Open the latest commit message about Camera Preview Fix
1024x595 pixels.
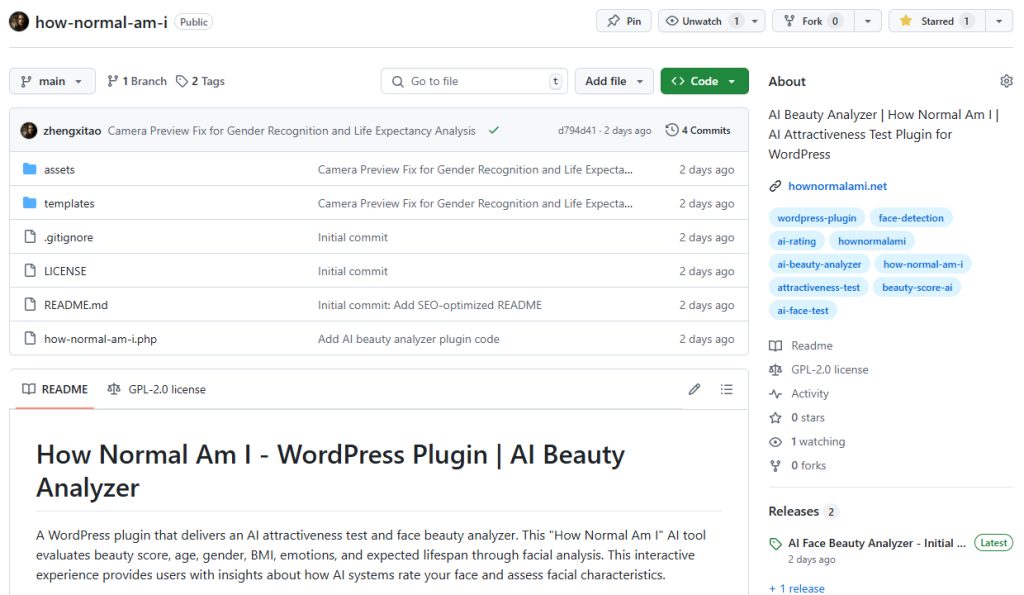point(291,131)
